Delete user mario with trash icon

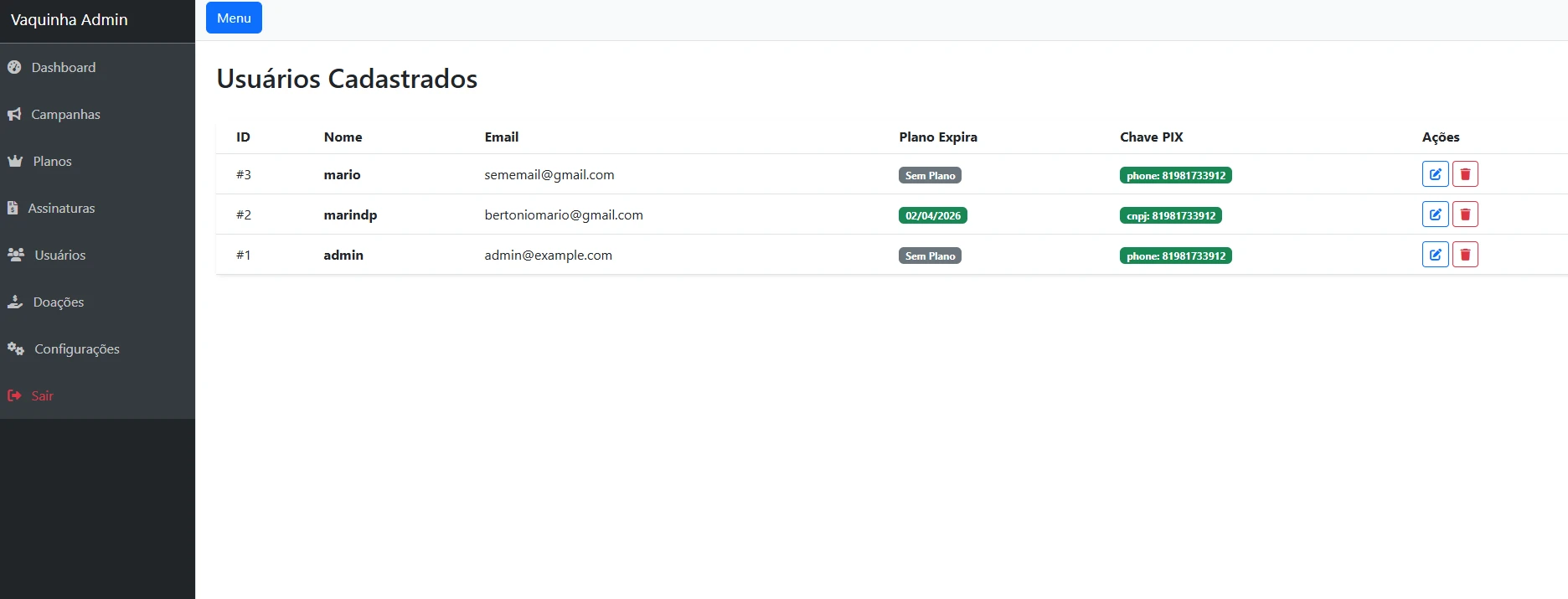(1465, 174)
